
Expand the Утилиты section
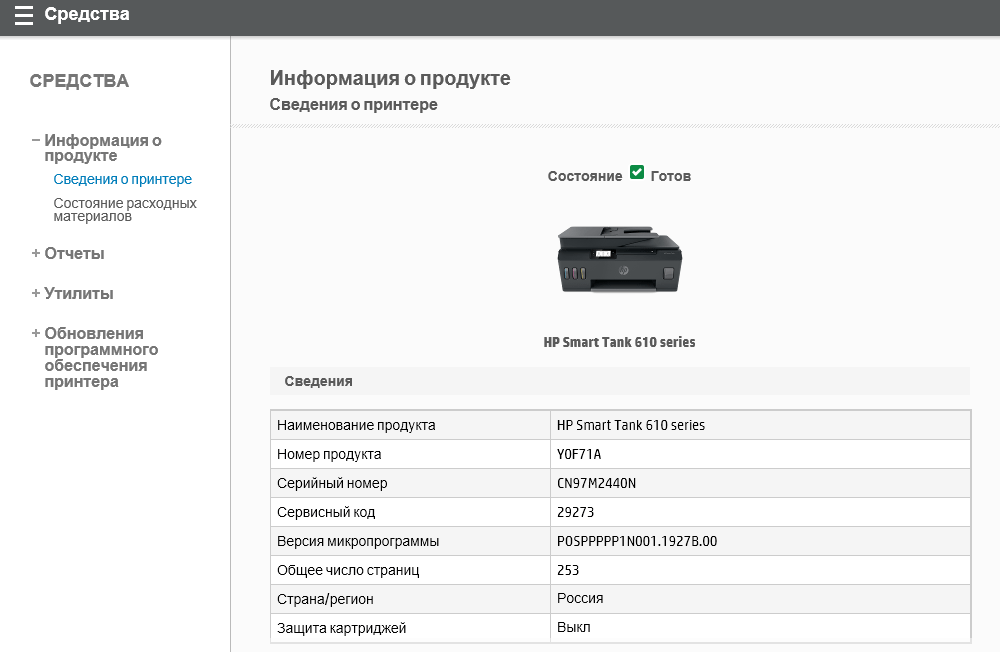(36, 294)
